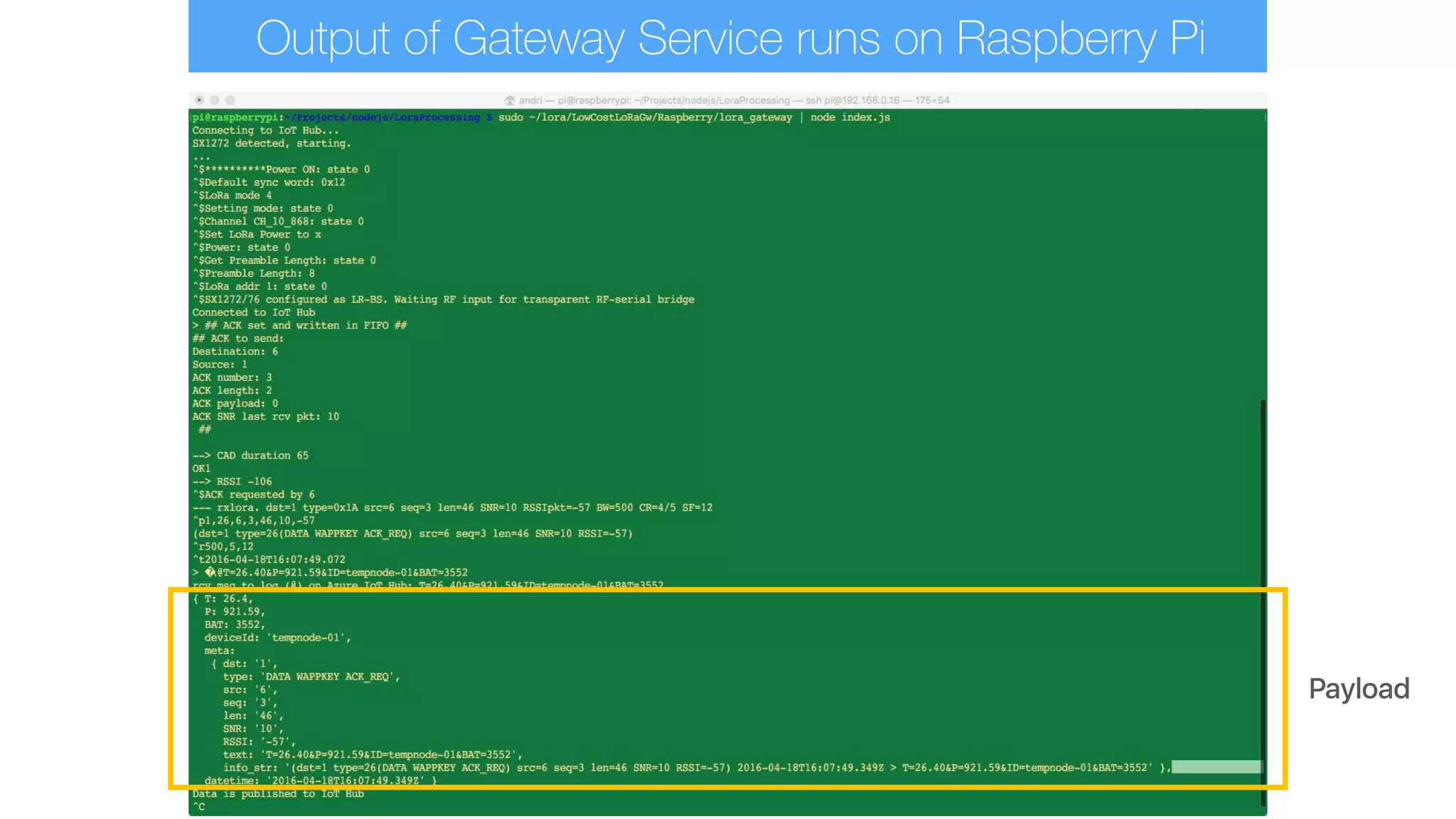Click the prompt 'pi@raspberrypi' at terminal top
1456x819 pixels.
click(x=235, y=117)
